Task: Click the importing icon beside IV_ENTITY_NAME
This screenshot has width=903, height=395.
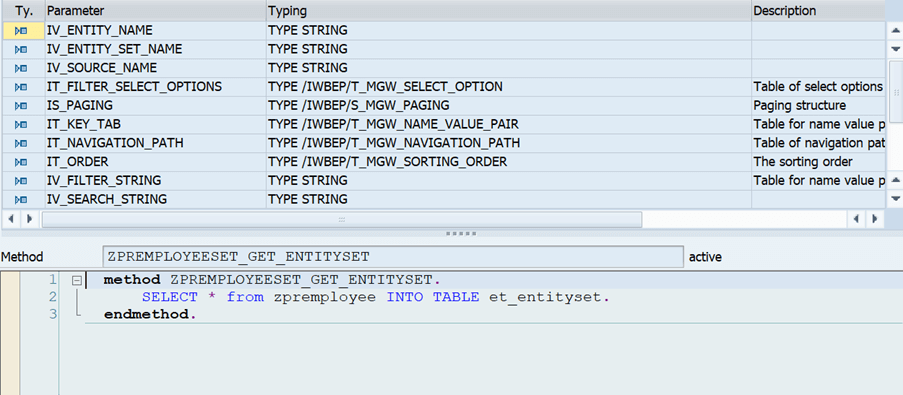Action: [x=21, y=31]
